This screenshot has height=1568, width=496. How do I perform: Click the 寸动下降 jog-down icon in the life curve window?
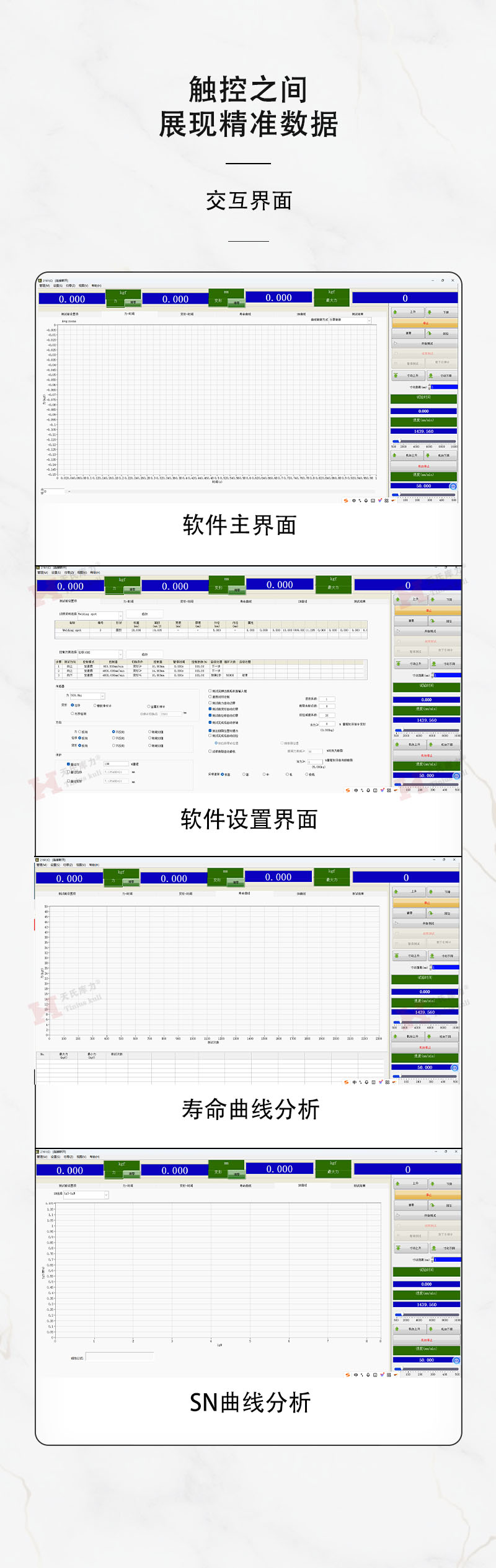pos(444,956)
